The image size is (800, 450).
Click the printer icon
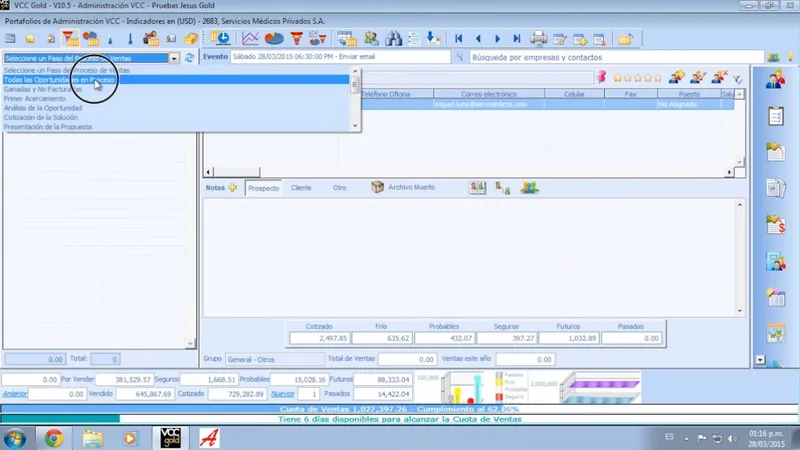point(538,39)
